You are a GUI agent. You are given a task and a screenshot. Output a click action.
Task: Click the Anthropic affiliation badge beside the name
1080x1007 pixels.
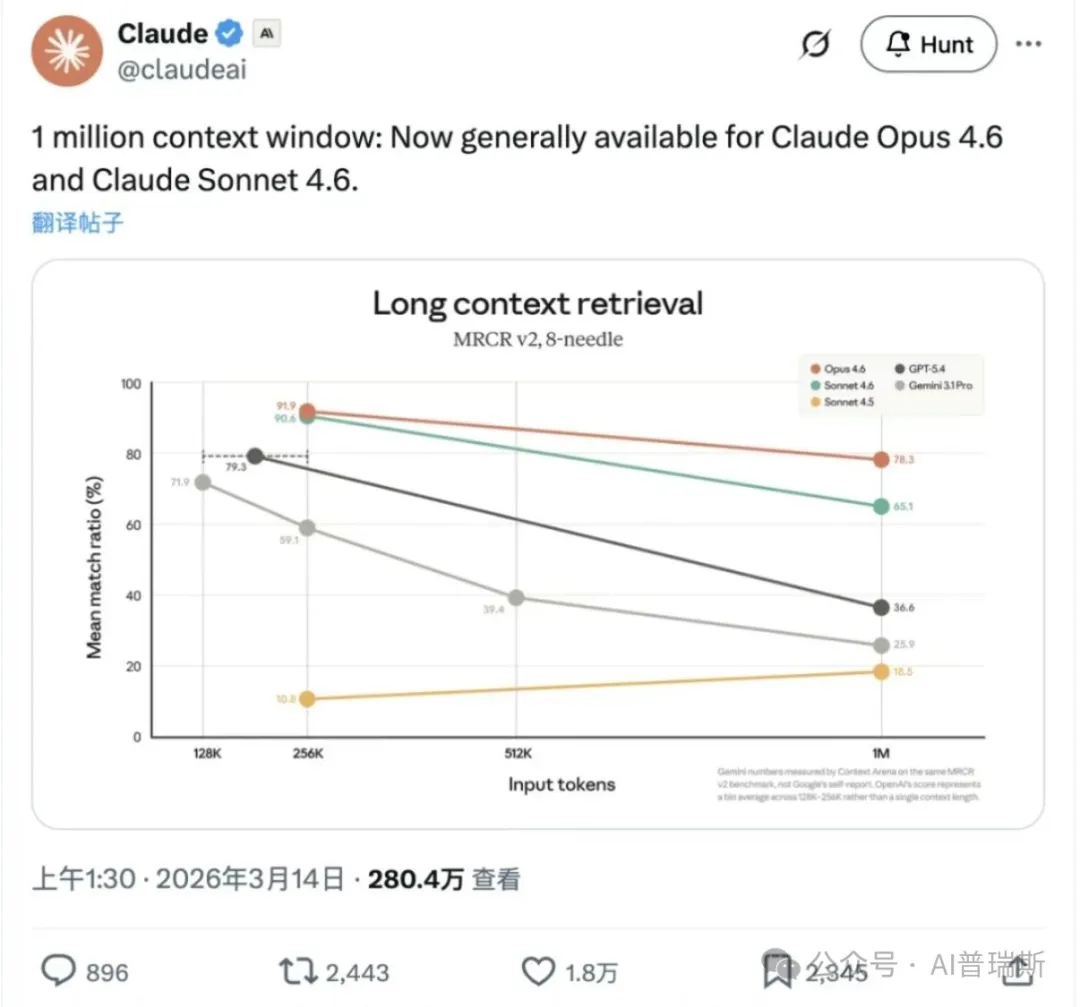[x=267, y=33]
